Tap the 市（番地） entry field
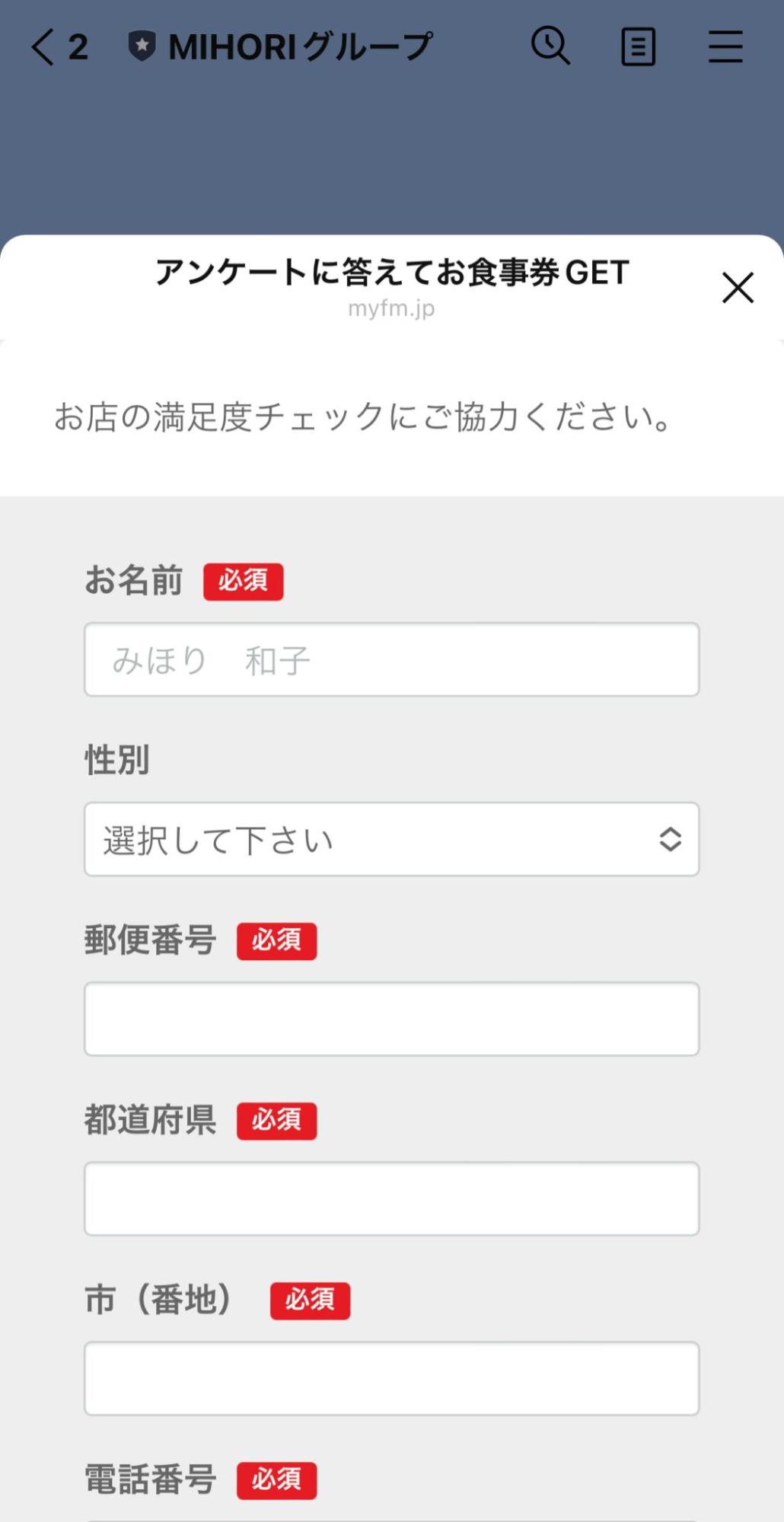 click(391, 1378)
